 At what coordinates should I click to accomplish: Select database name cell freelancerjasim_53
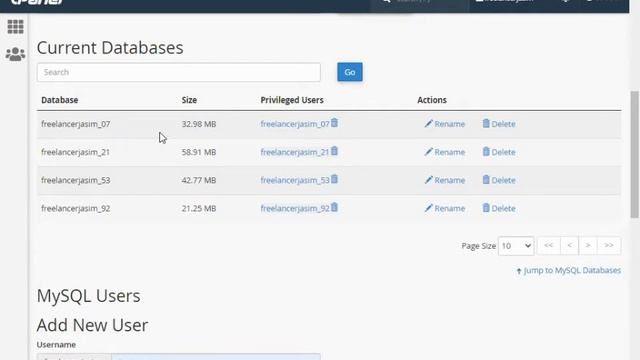coord(76,180)
